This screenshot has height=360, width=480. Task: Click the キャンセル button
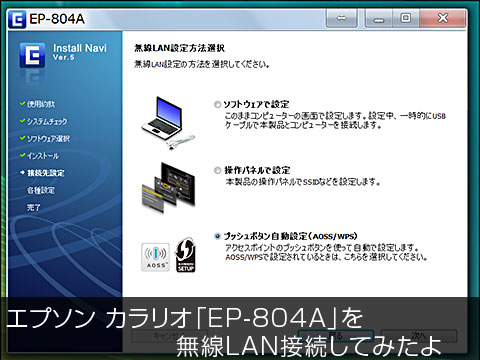[169, 336]
